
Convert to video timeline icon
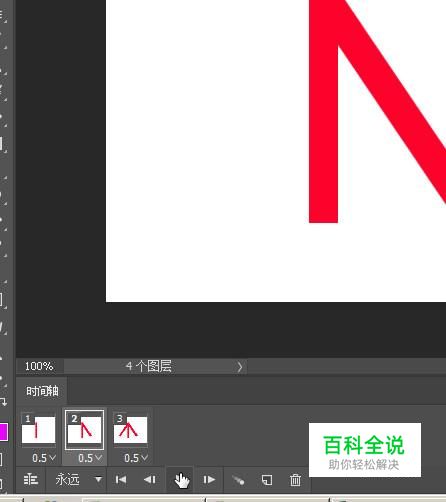tap(31, 480)
